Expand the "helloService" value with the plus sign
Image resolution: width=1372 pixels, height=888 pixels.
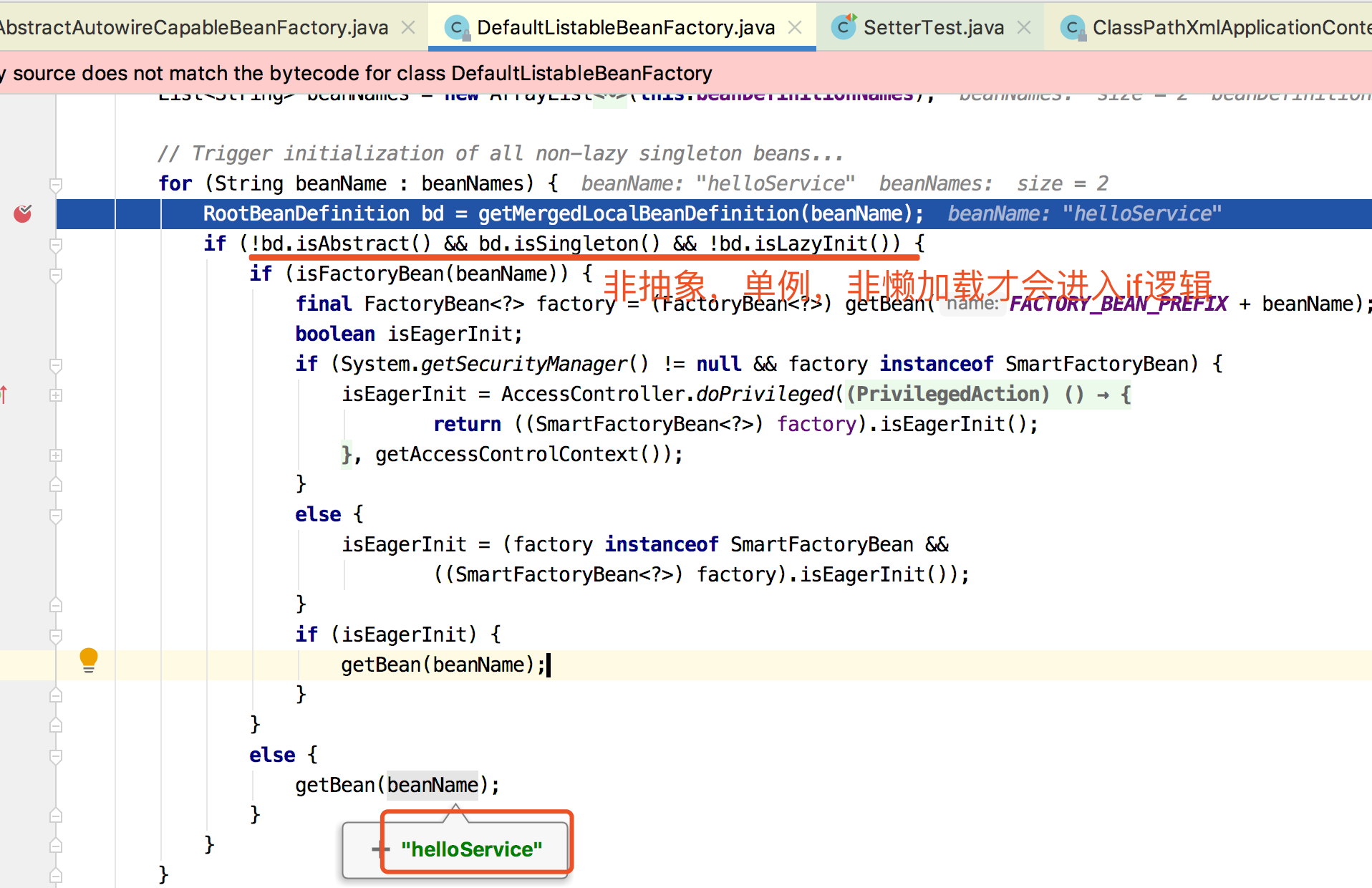(x=380, y=849)
